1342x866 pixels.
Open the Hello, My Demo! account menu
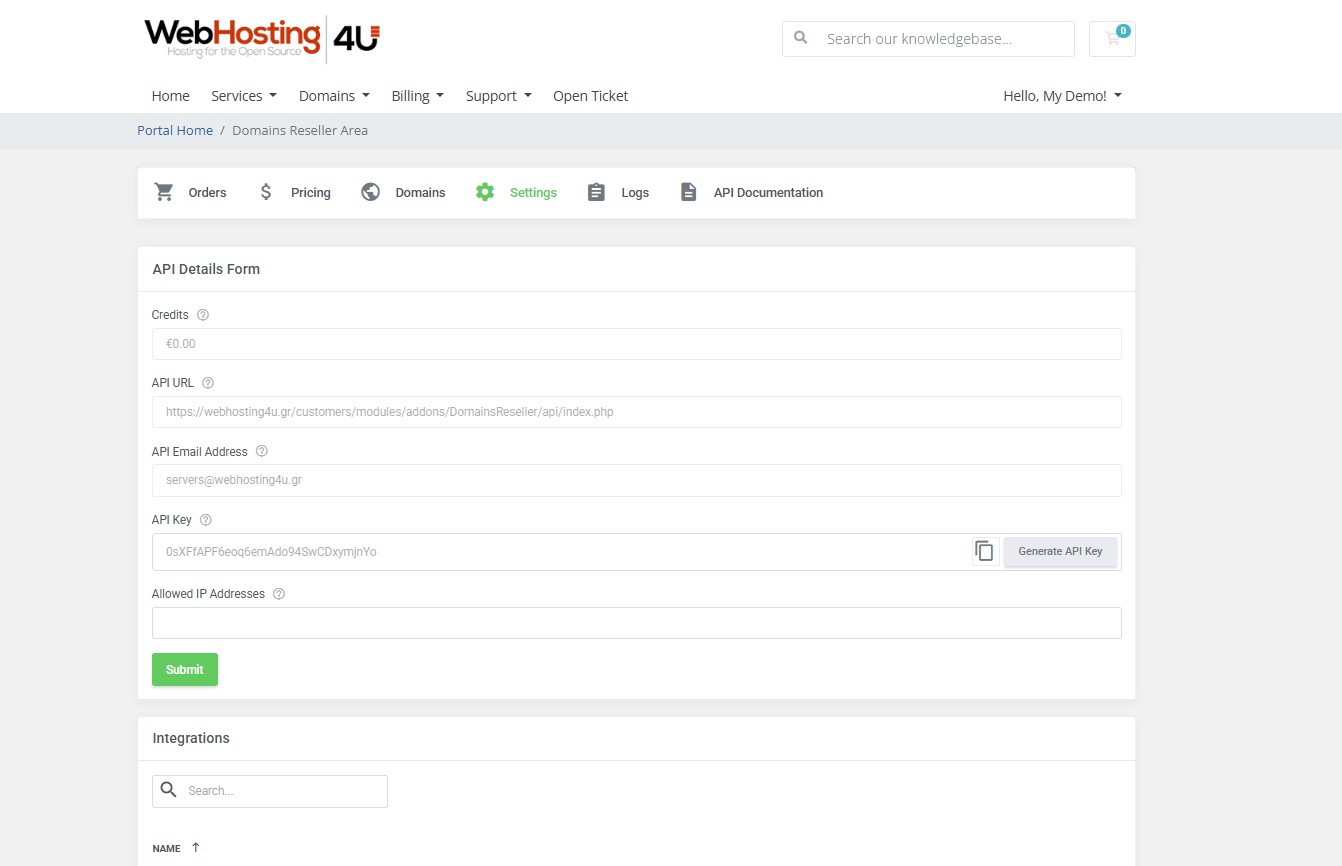1062,96
